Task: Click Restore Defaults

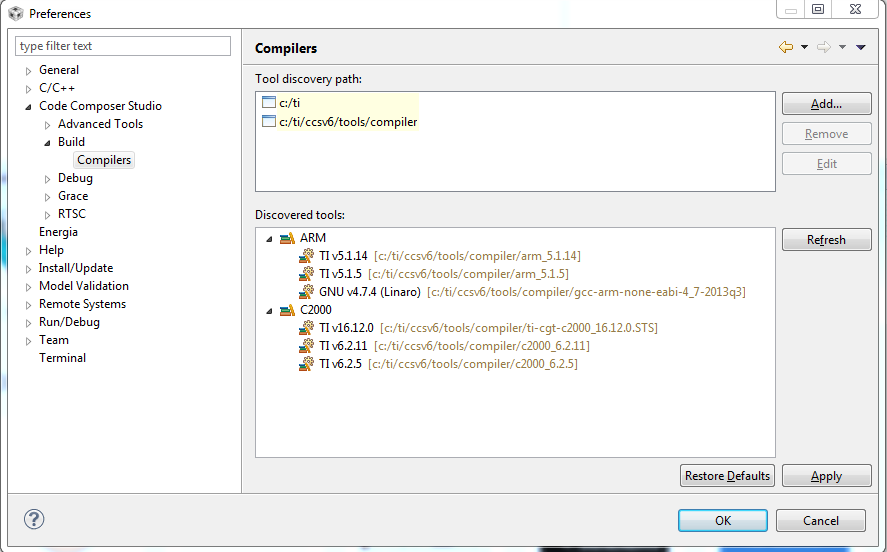Action: tap(727, 476)
